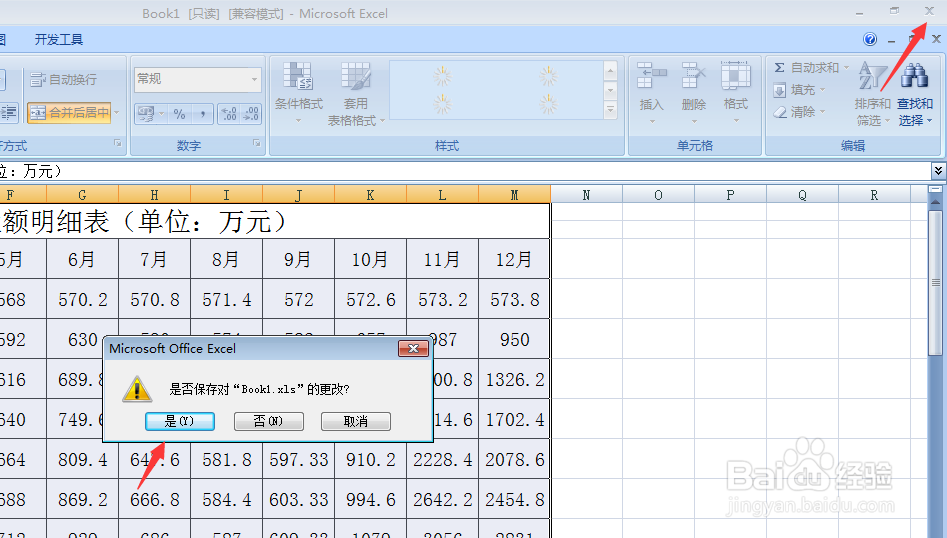The height and width of the screenshot is (538, 947).
Task: Open the 填充 fill menu
Action: [798, 90]
